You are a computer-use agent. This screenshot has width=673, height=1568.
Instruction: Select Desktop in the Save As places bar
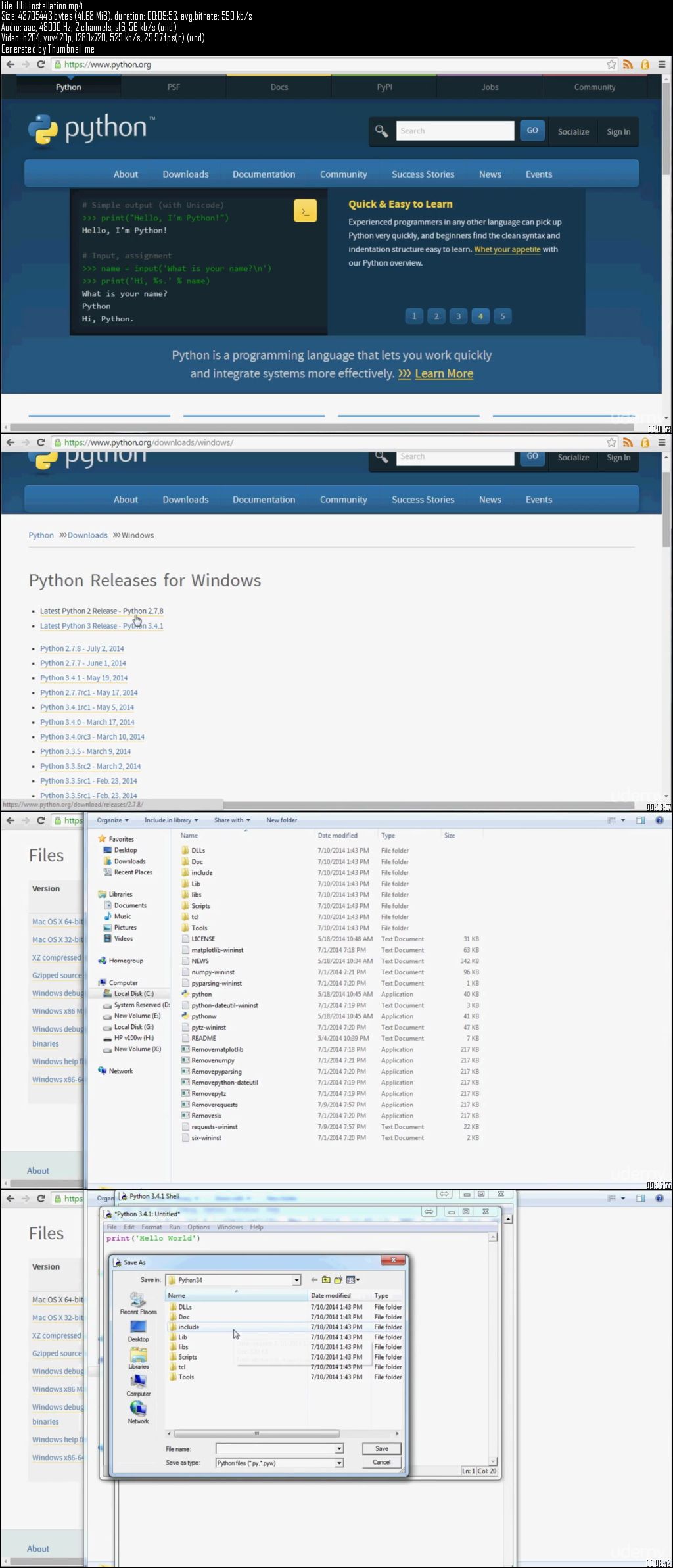tap(138, 1331)
